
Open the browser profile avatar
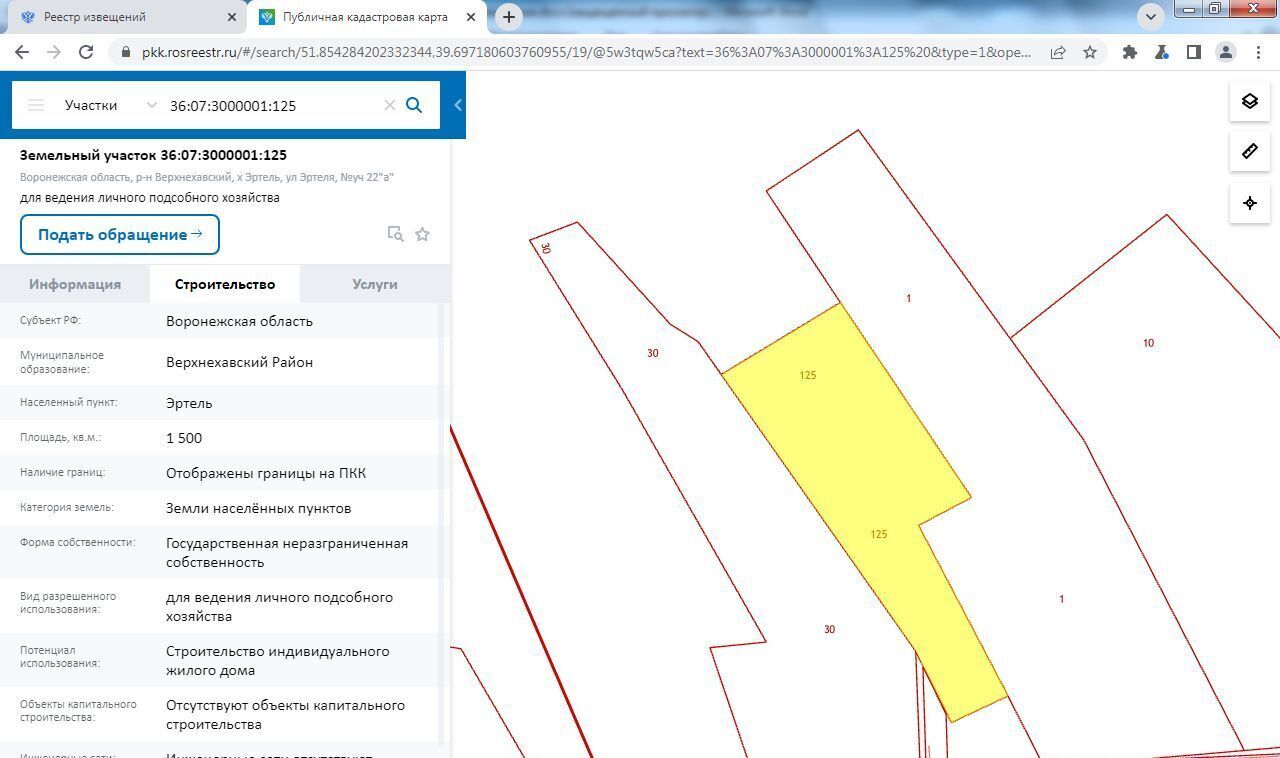[1226, 52]
